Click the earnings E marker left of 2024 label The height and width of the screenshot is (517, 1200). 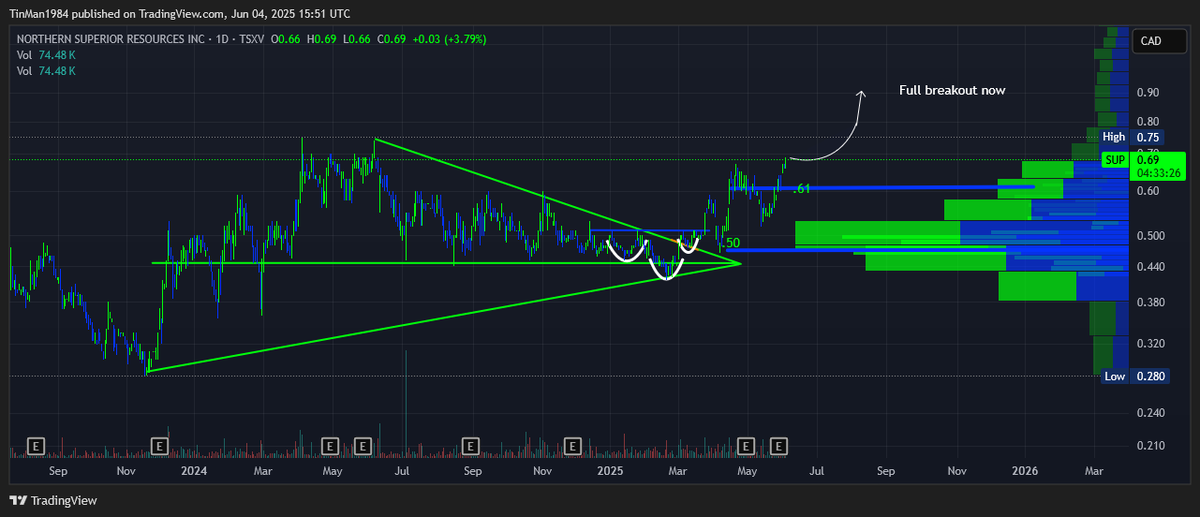point(159,445)
